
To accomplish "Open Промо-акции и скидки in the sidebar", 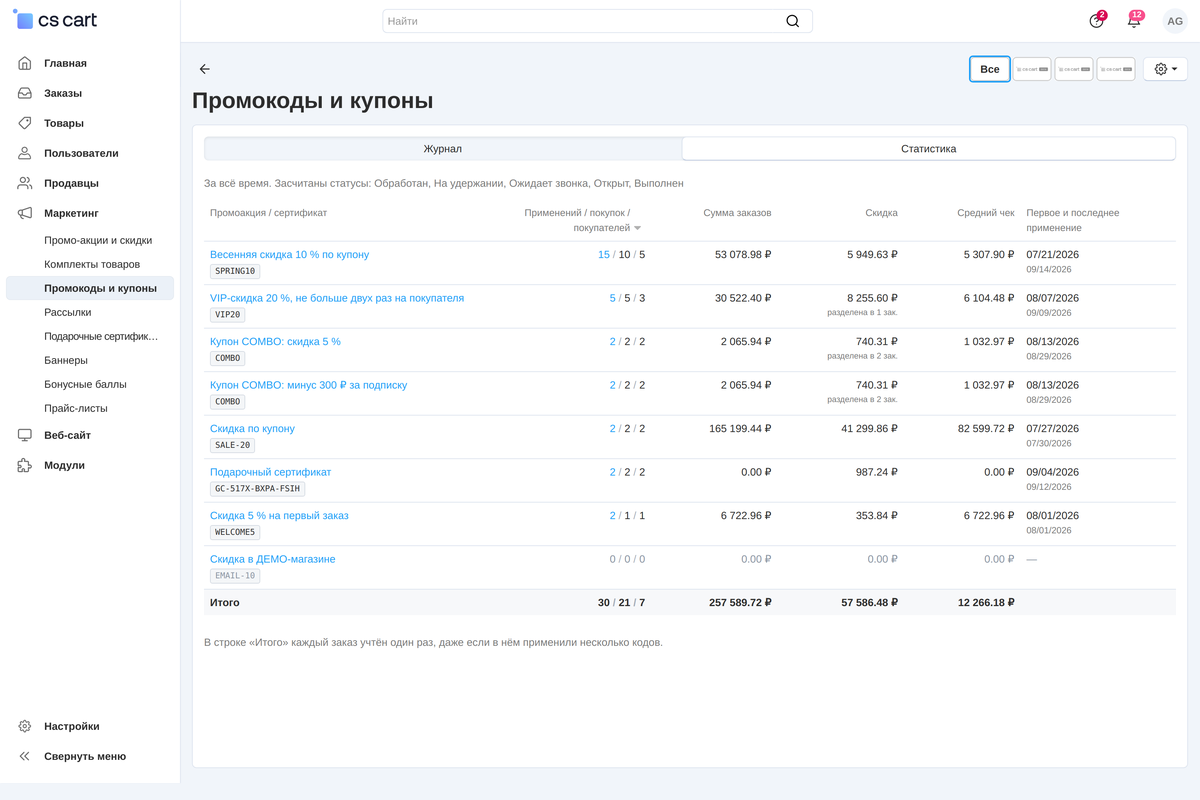I will pyautogui.click(x=98, y=240).
